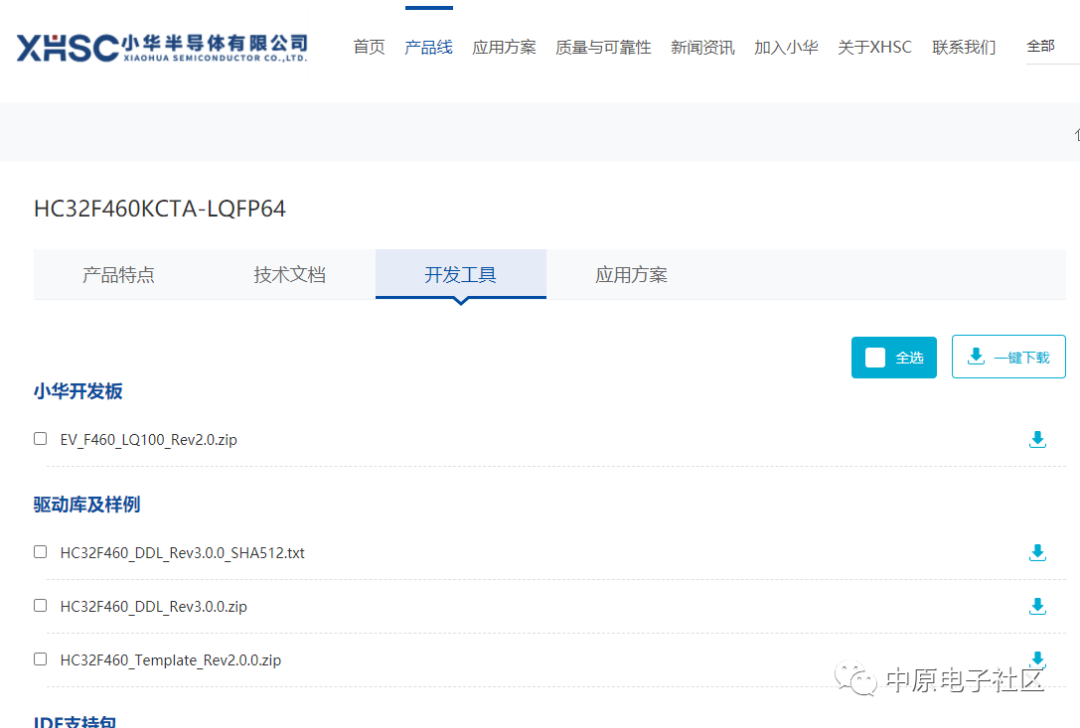Open the 关于XHSC menu item
This screenshot has height=728, width=1080.
click(x=875, y=47)
